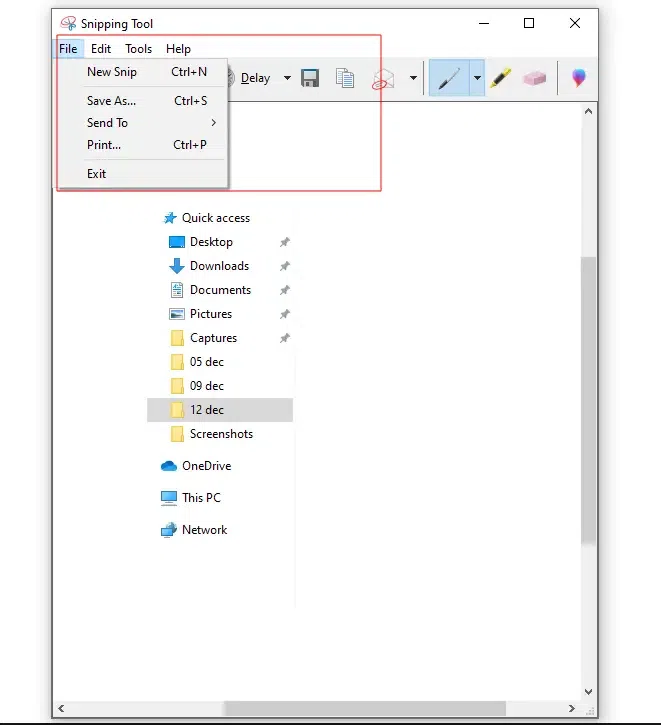Select the Pen tool
The width and height of the screenshot is (661, 725).
pos(449,78)
